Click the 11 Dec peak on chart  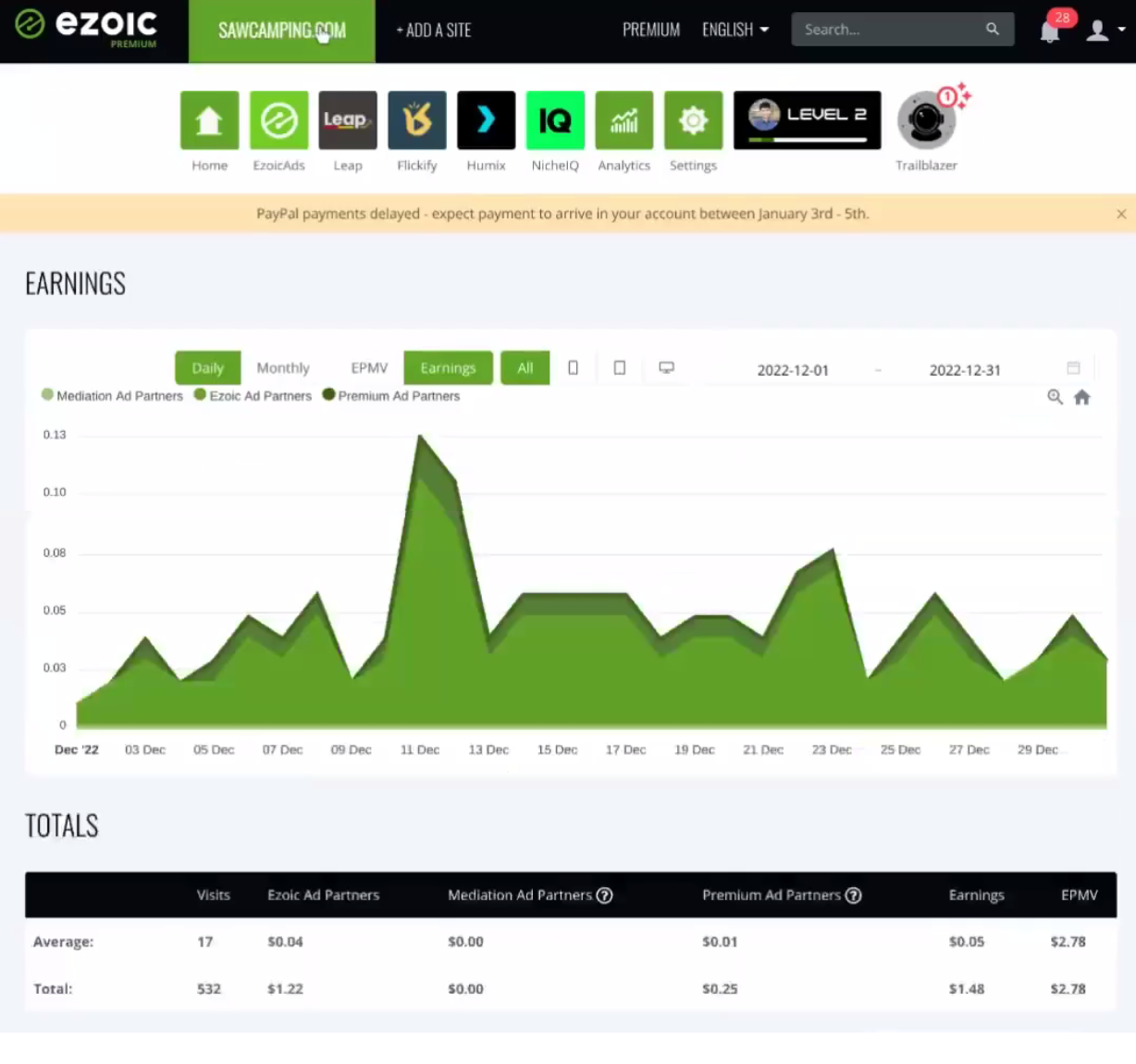(x=420, y=437)
